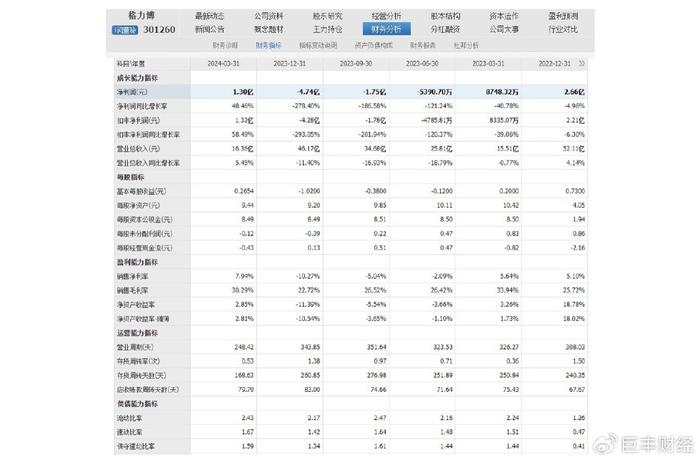Click the 问董秘 badge beside stock code
The height and width of the screenshot is (461, 700).
coord(125,30)
